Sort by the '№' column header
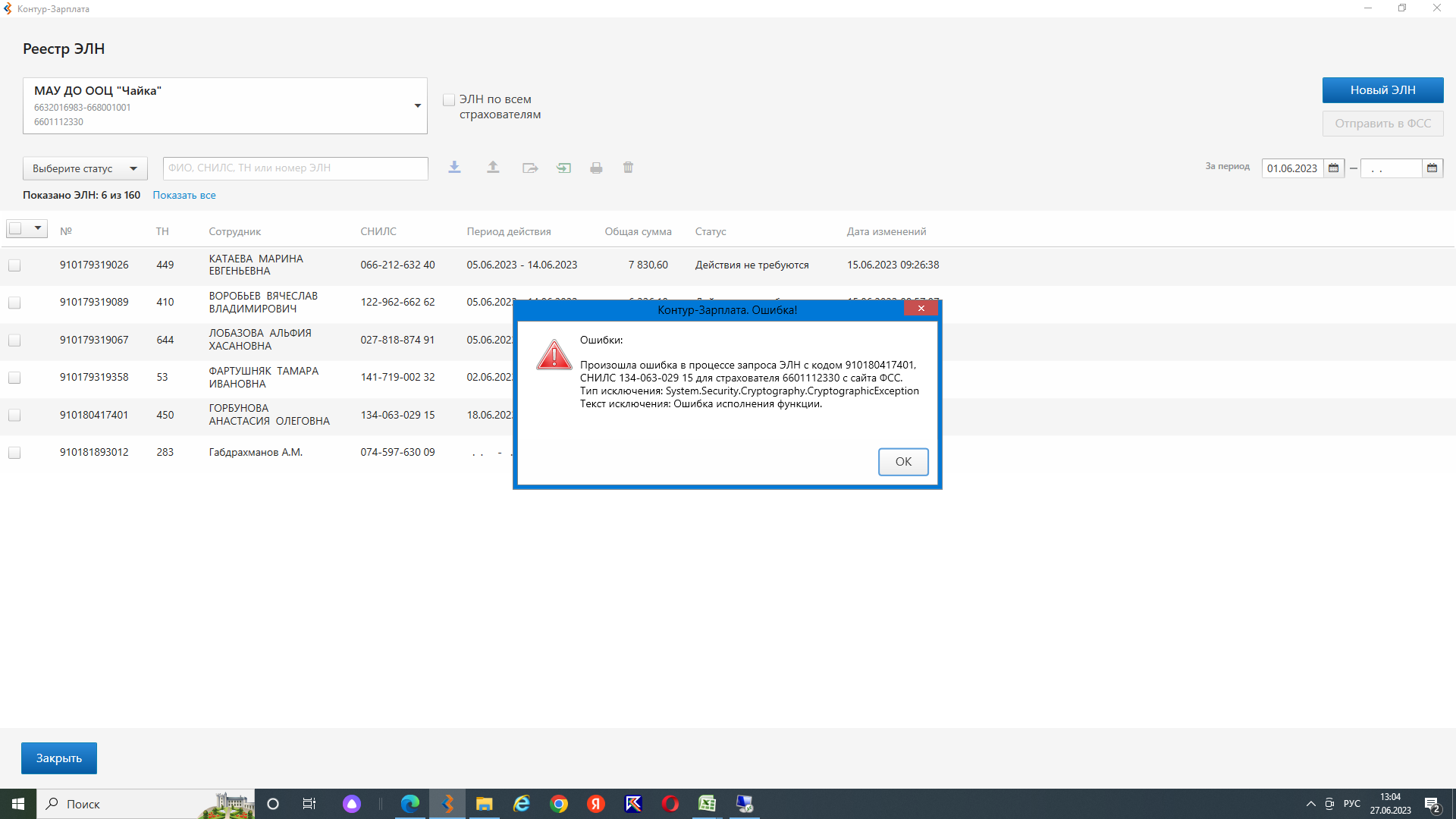The height and width of the screenshot is (819, 1456). (x=66, y=232)
